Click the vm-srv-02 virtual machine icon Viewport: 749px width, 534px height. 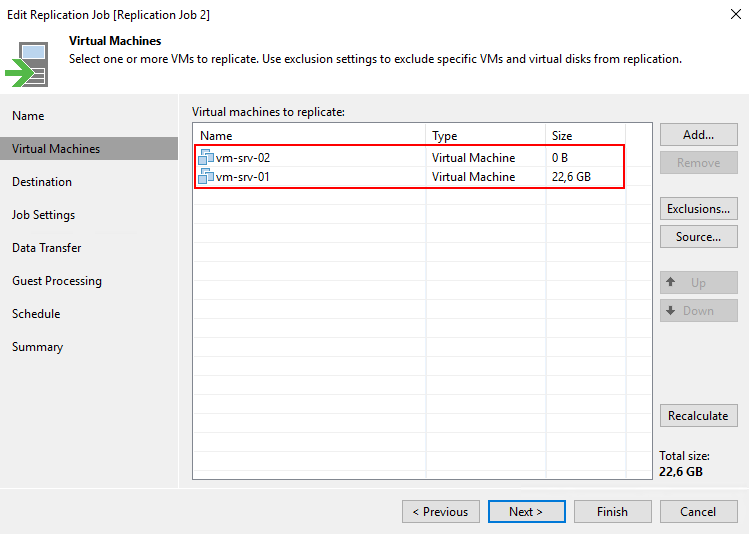click(x=206, y=158)
